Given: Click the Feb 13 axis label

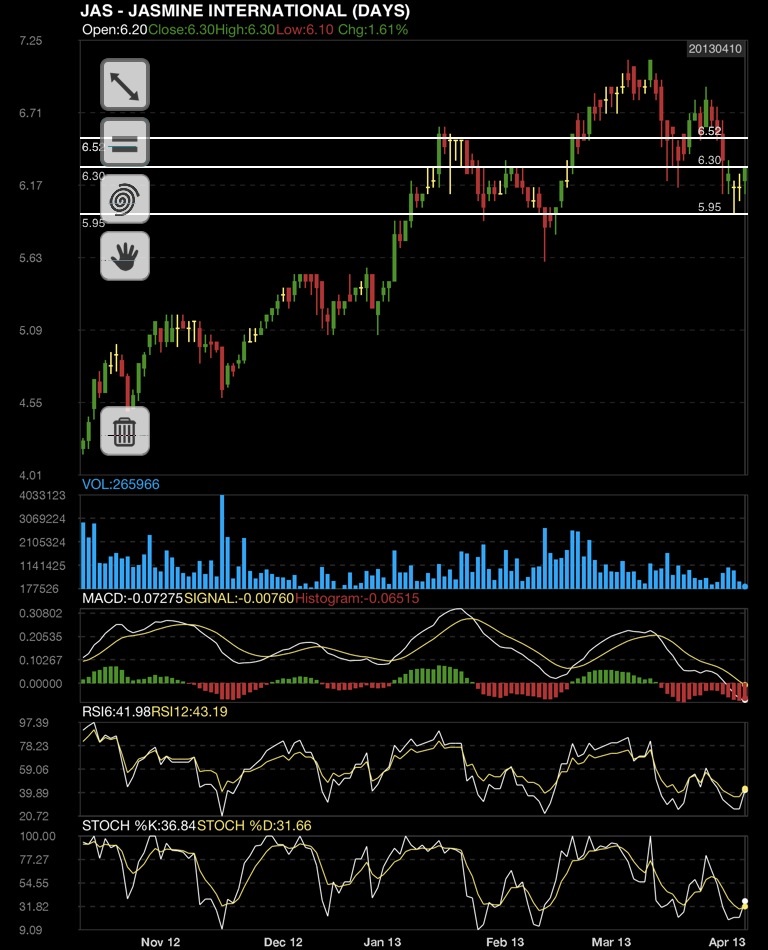Looking at the screenshot, I should click(505, 942).
